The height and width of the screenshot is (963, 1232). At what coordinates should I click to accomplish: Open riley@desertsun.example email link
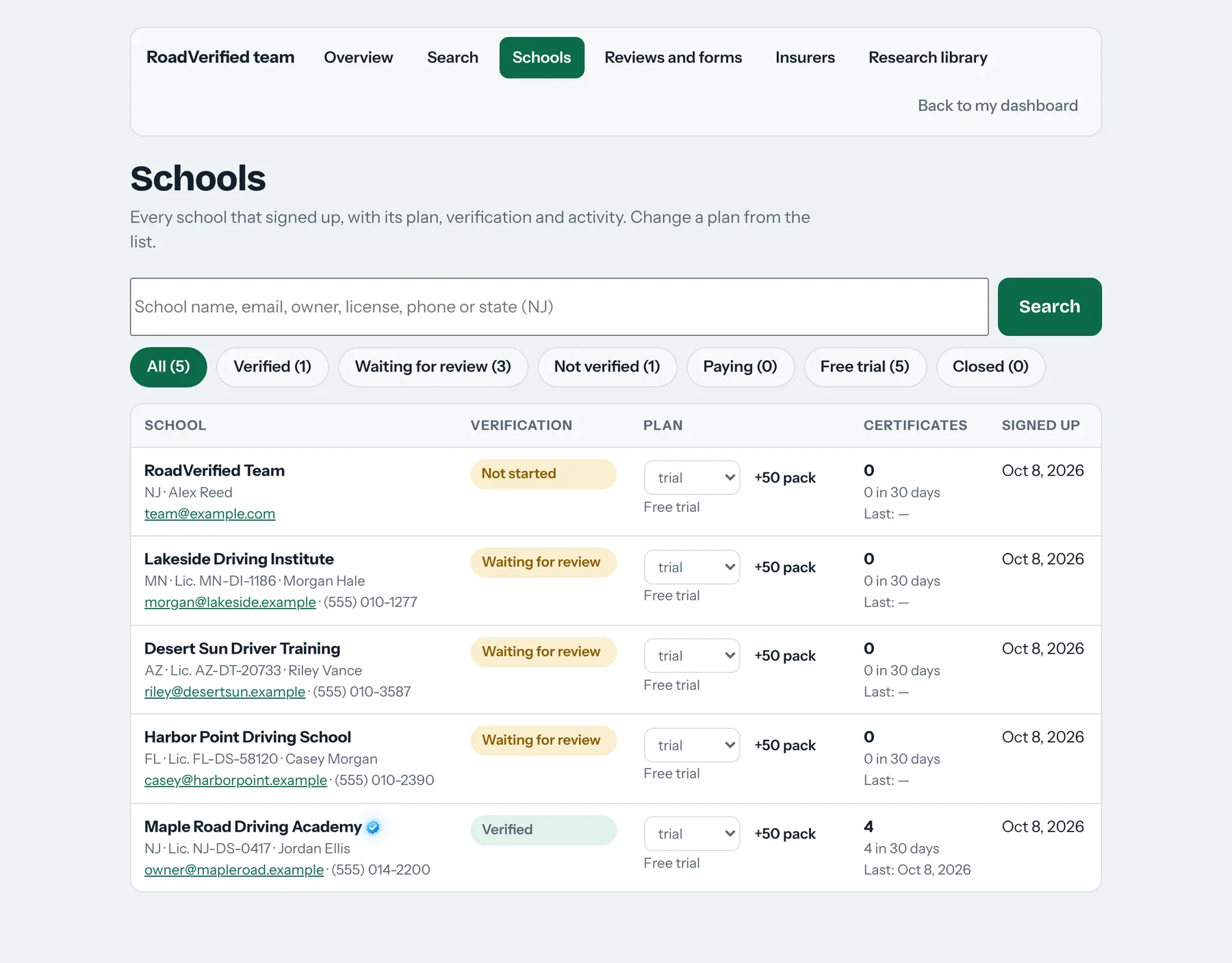(x=224, y=692)
